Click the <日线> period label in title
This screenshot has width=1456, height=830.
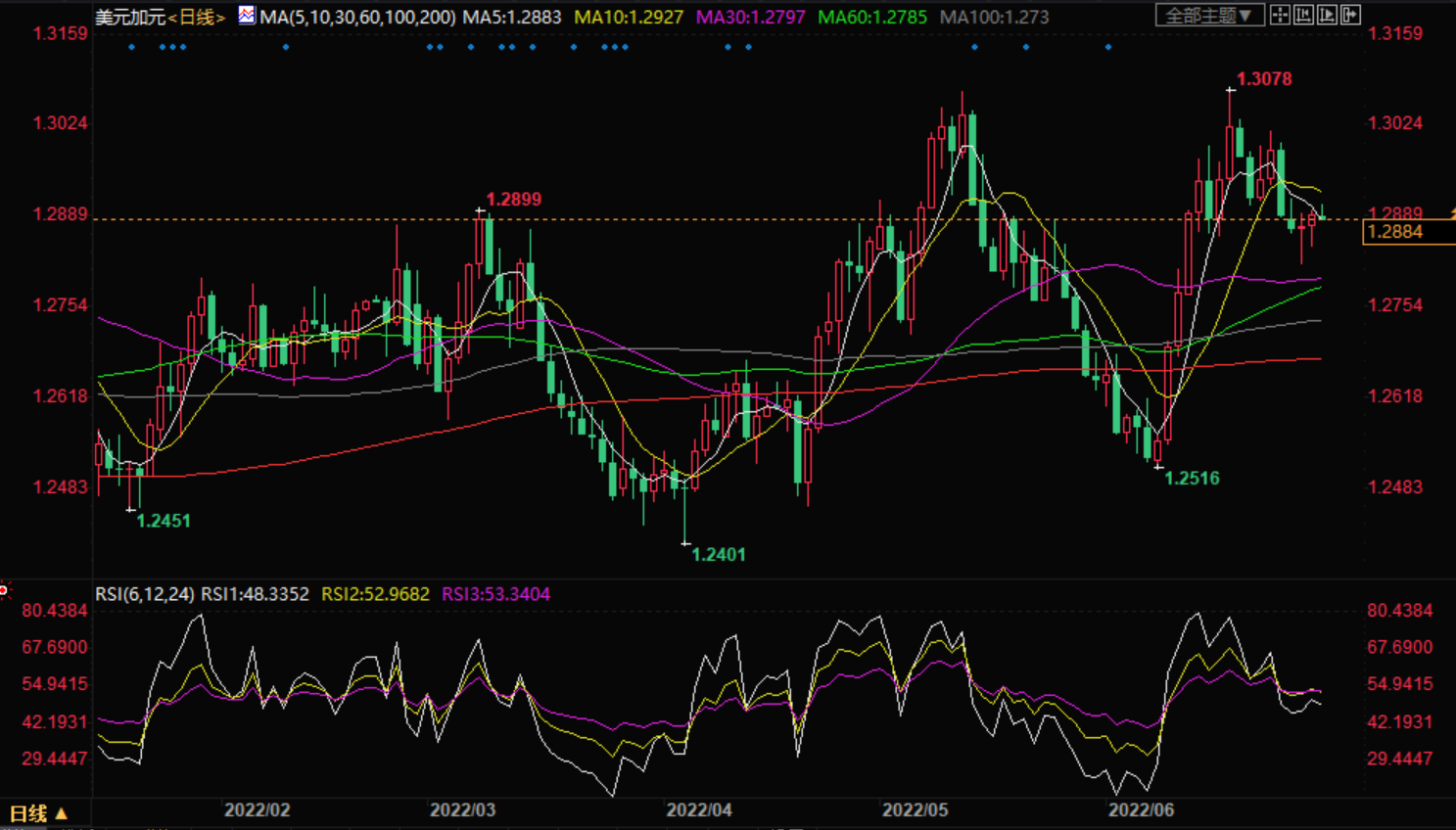pos(197,18)
